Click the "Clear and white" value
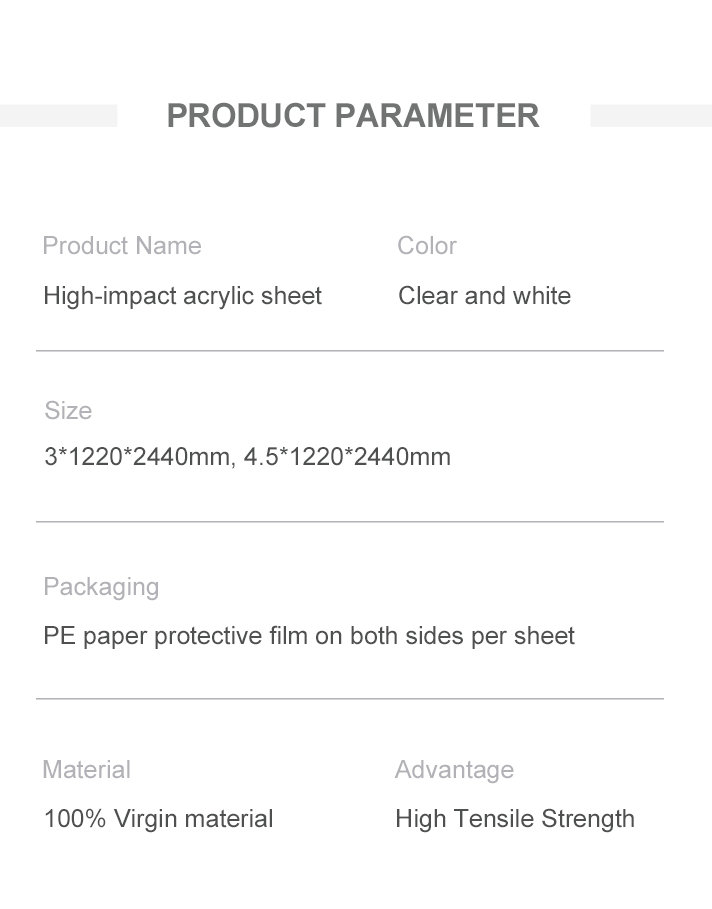The width and height of the screenshot is (712, 909). [484, 296]
